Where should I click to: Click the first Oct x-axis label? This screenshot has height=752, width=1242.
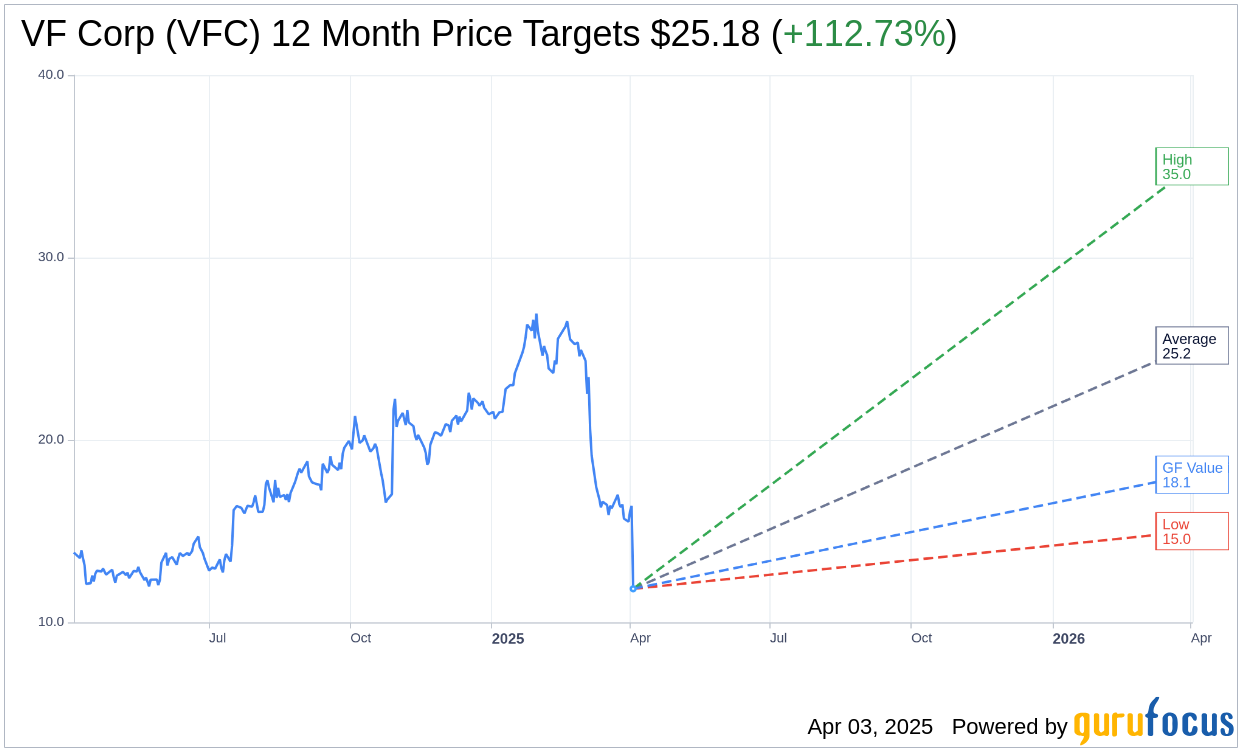click(x=360, y=638)
